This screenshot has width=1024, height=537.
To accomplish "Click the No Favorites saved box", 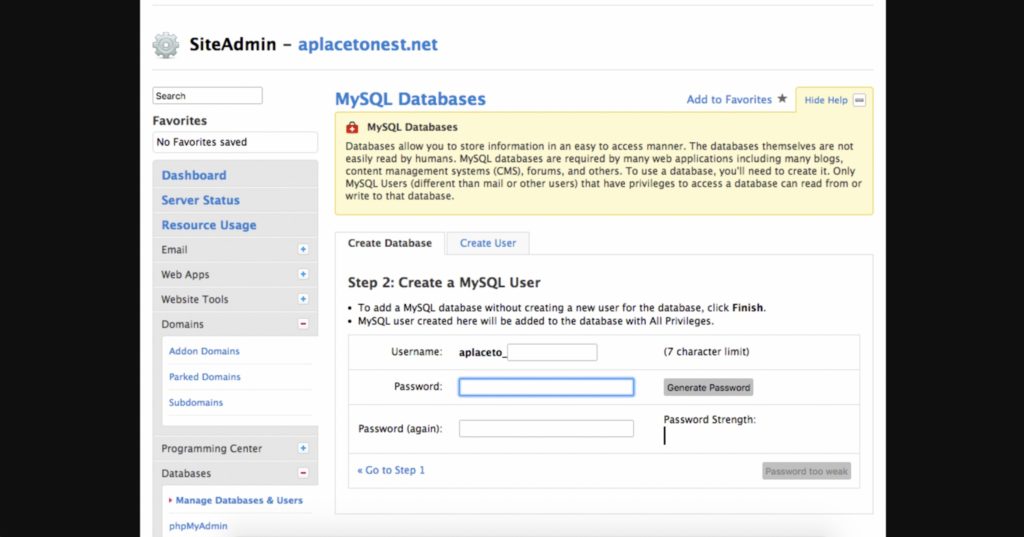I will tap(235, 142).
